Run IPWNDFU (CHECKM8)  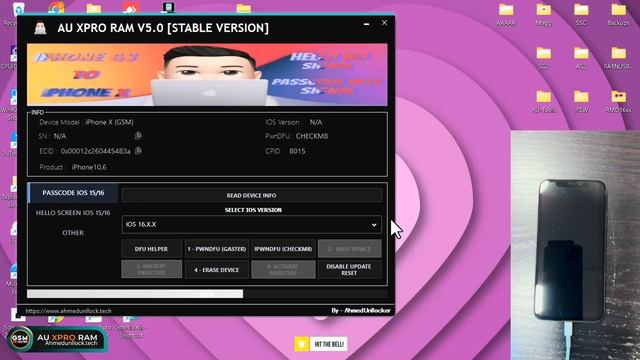click(x=283, y=249)
